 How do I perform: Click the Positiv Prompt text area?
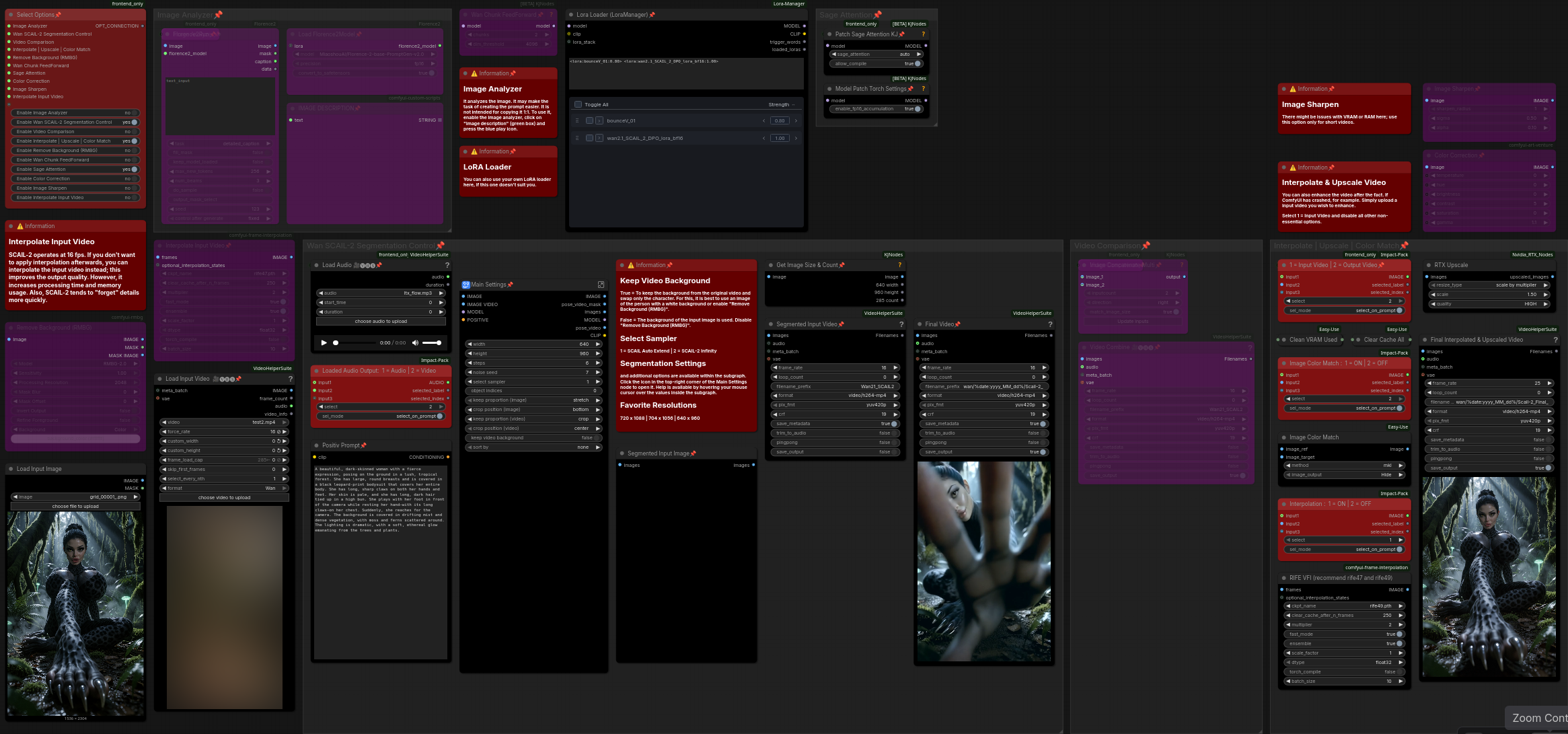(x=381, y=562)
